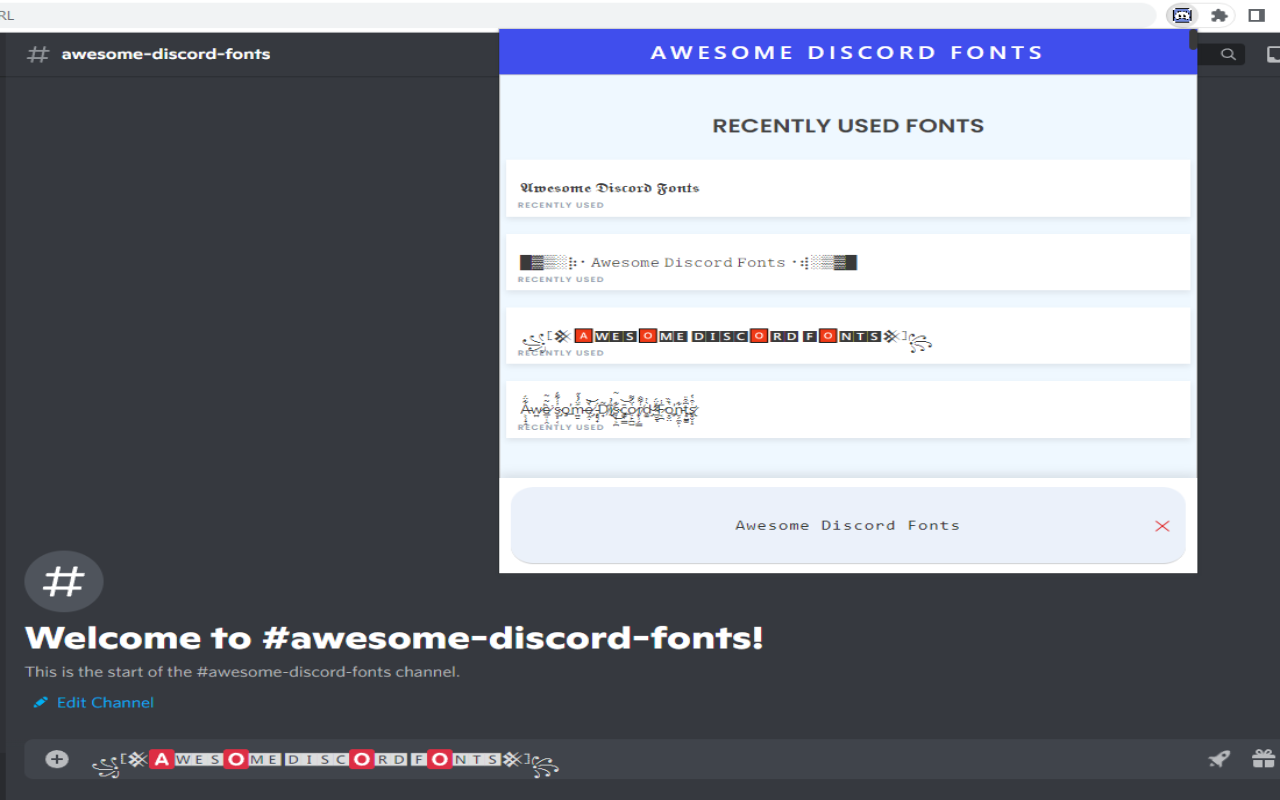Select the glitchy zalgo font style
Screen dimensions: 1280x800
click(x=848, y=409)
